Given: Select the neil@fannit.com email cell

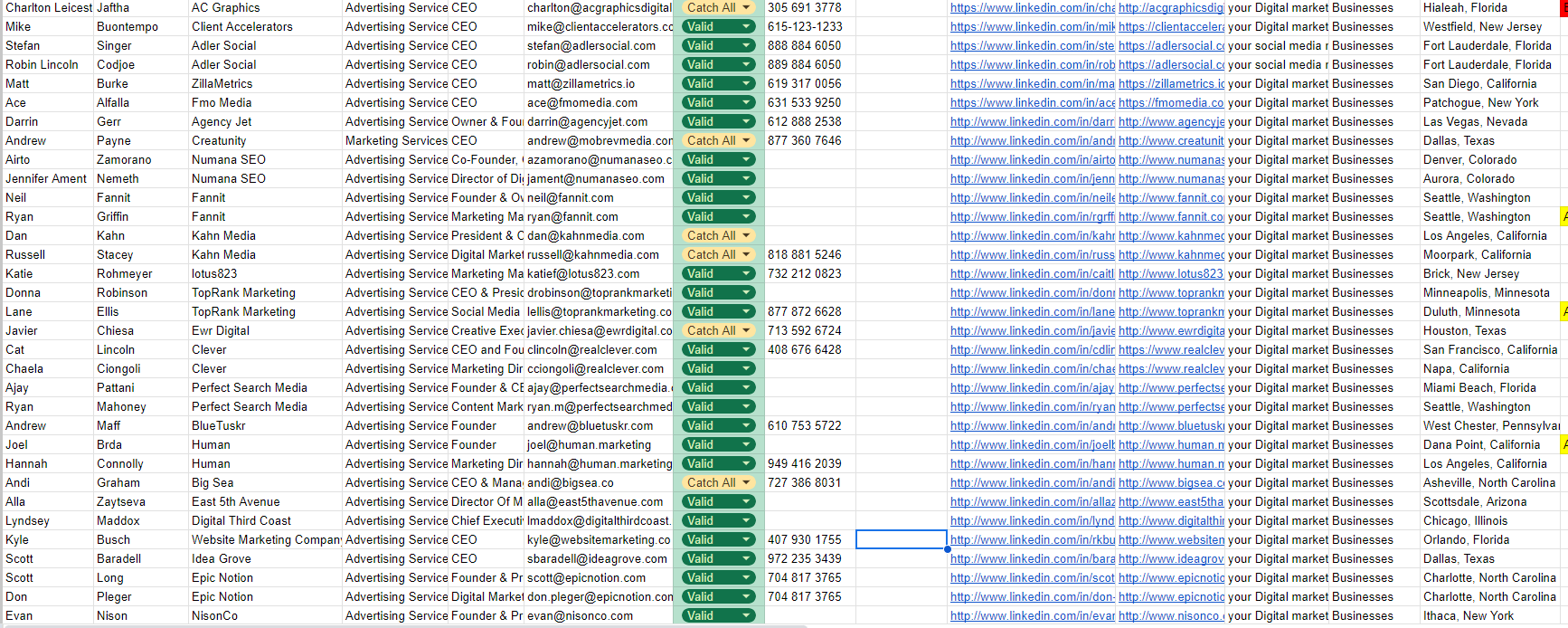Looking at the screenshot, I should tap(600, 197).
